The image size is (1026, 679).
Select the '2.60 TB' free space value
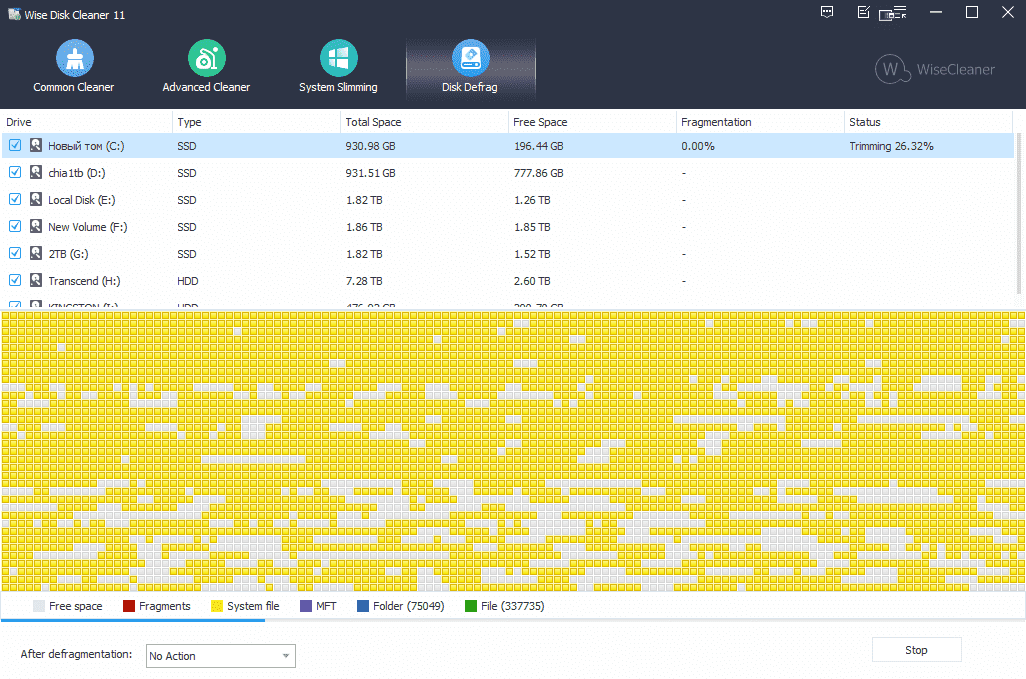(x=532, y=281)
